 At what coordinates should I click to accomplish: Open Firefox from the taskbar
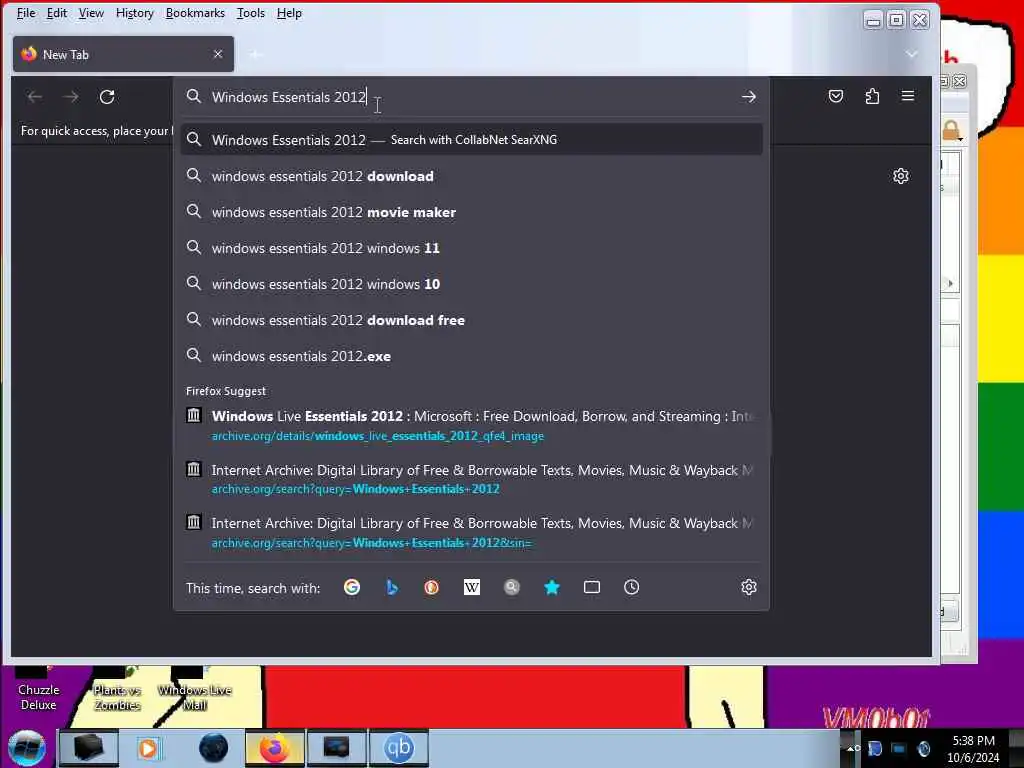point(275,748)
